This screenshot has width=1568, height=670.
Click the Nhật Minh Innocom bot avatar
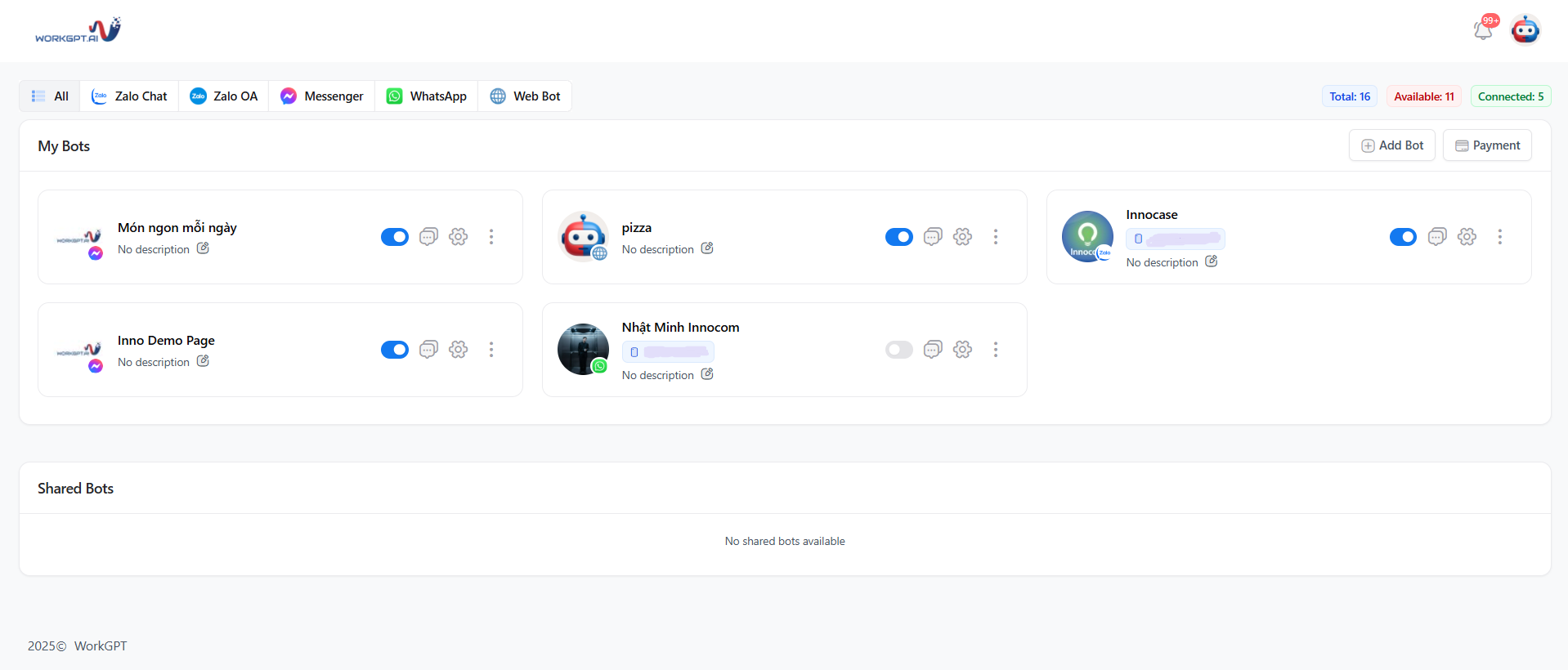click(583, 349)
